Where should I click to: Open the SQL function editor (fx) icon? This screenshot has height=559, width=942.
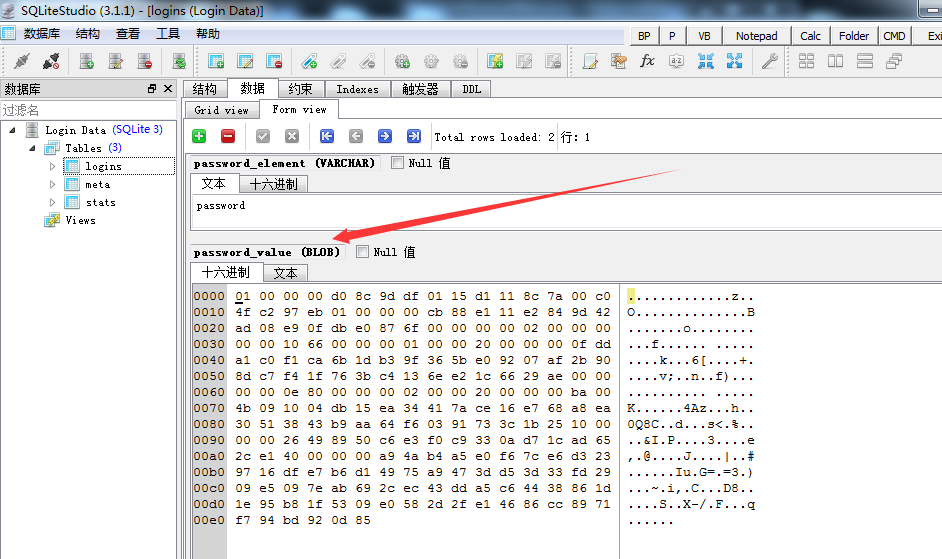point(647,61)
